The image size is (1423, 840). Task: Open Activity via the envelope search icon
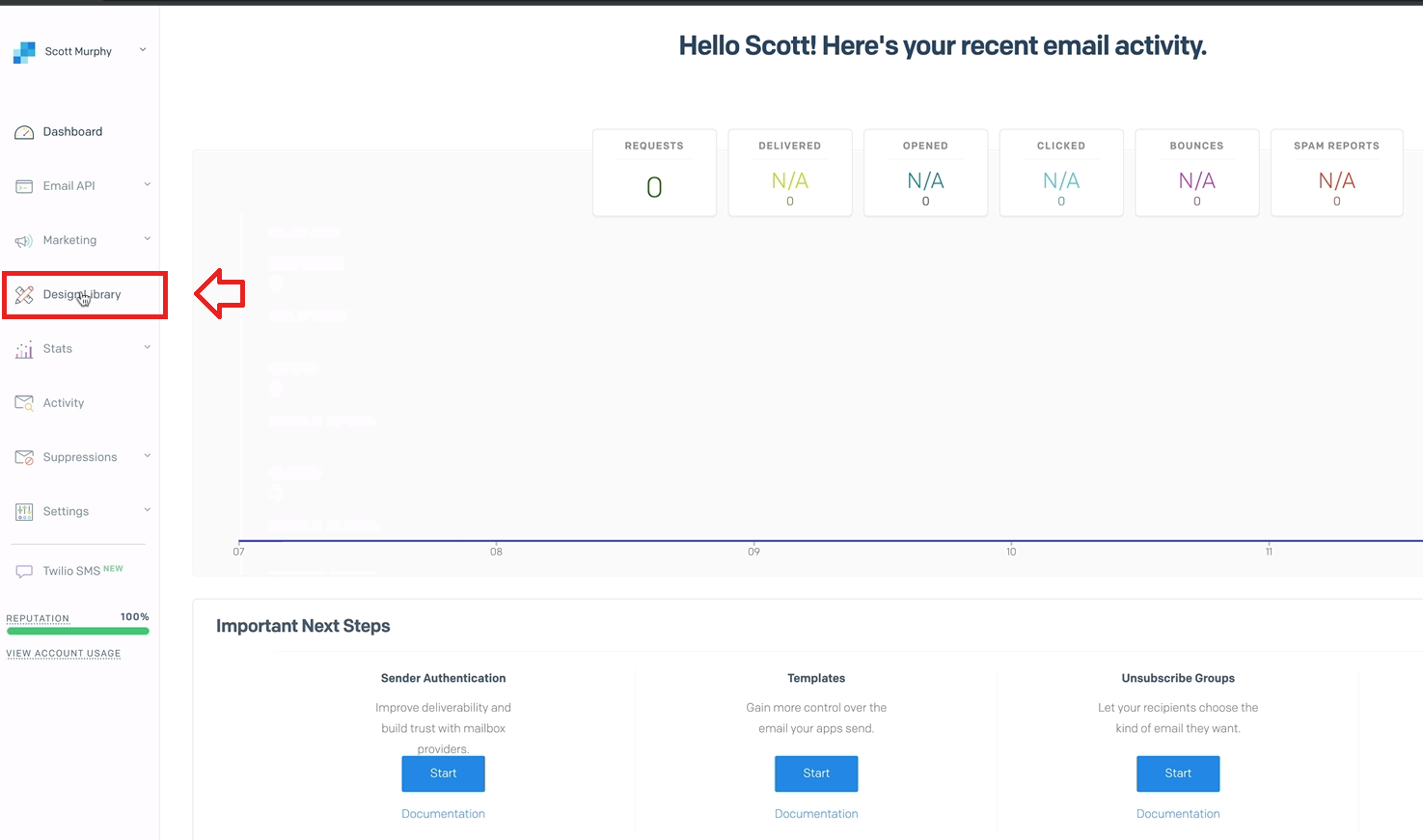point(24,402)
